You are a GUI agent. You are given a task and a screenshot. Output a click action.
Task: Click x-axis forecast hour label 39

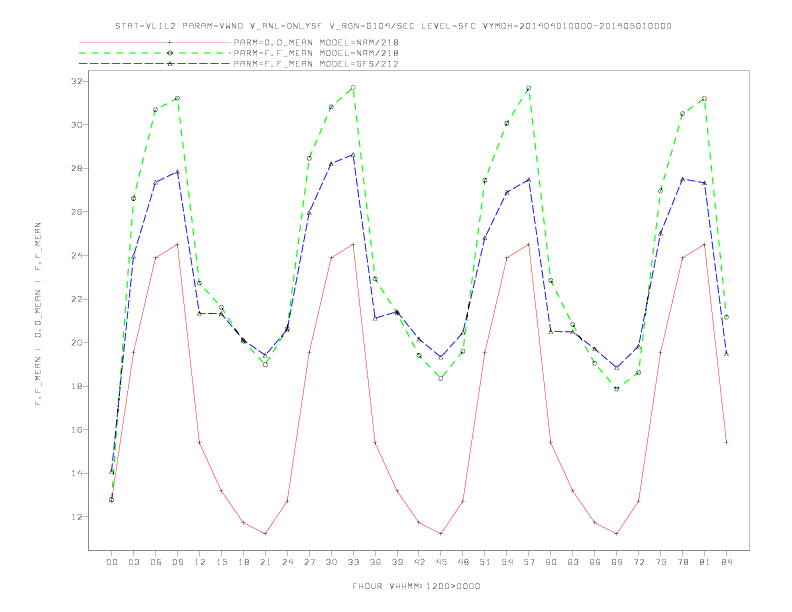397,562
